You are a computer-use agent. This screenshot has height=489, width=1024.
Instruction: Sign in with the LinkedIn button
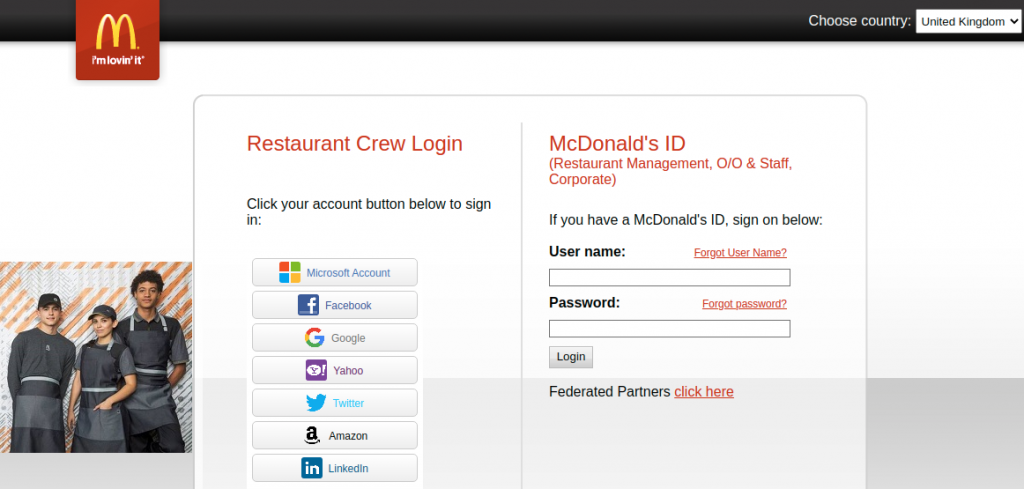click(335, 468)
